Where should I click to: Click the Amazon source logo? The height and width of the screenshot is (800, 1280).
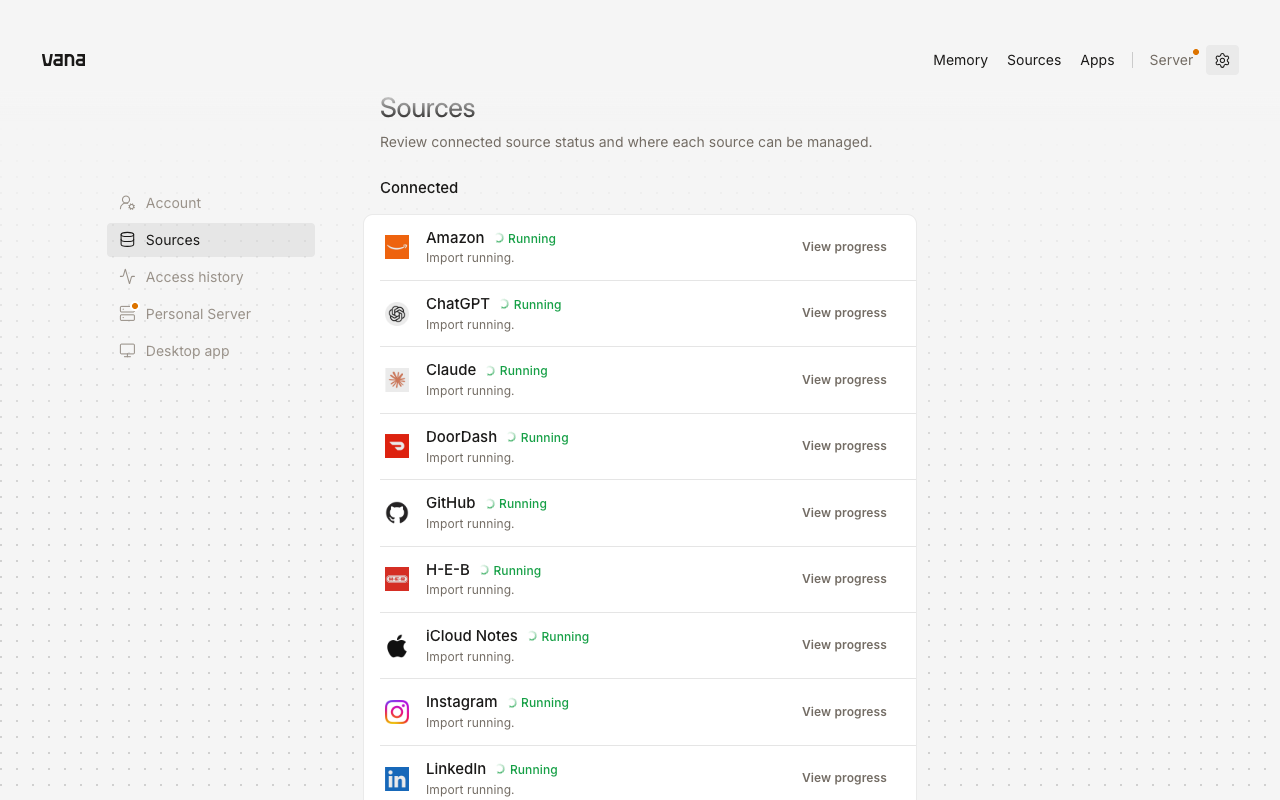click(397, 247)
